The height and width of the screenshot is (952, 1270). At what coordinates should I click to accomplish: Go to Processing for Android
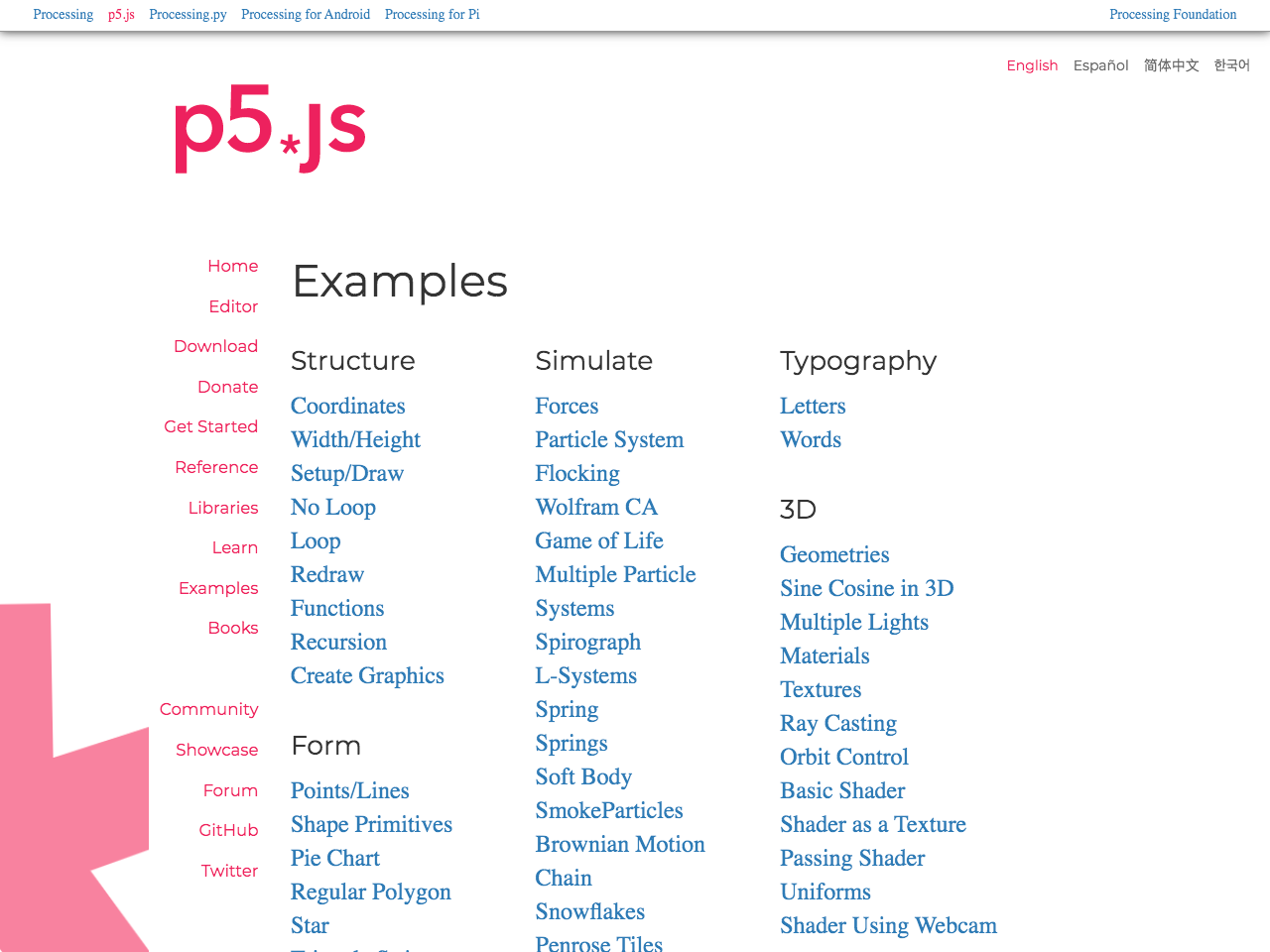tap(306, 15)
